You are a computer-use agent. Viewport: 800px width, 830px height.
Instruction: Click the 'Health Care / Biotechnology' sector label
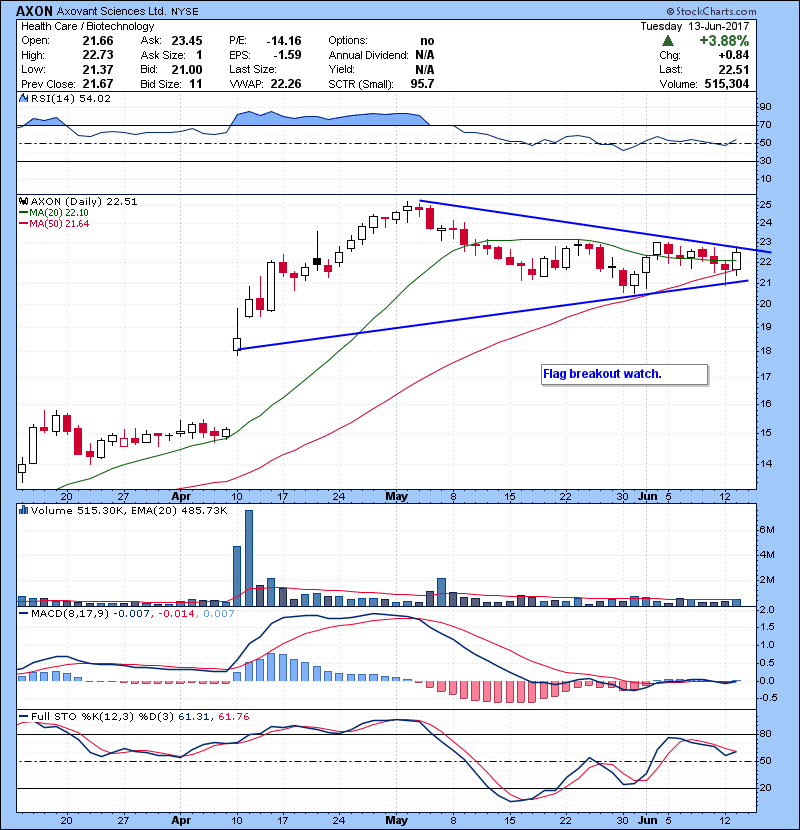[x=87, y=26]
